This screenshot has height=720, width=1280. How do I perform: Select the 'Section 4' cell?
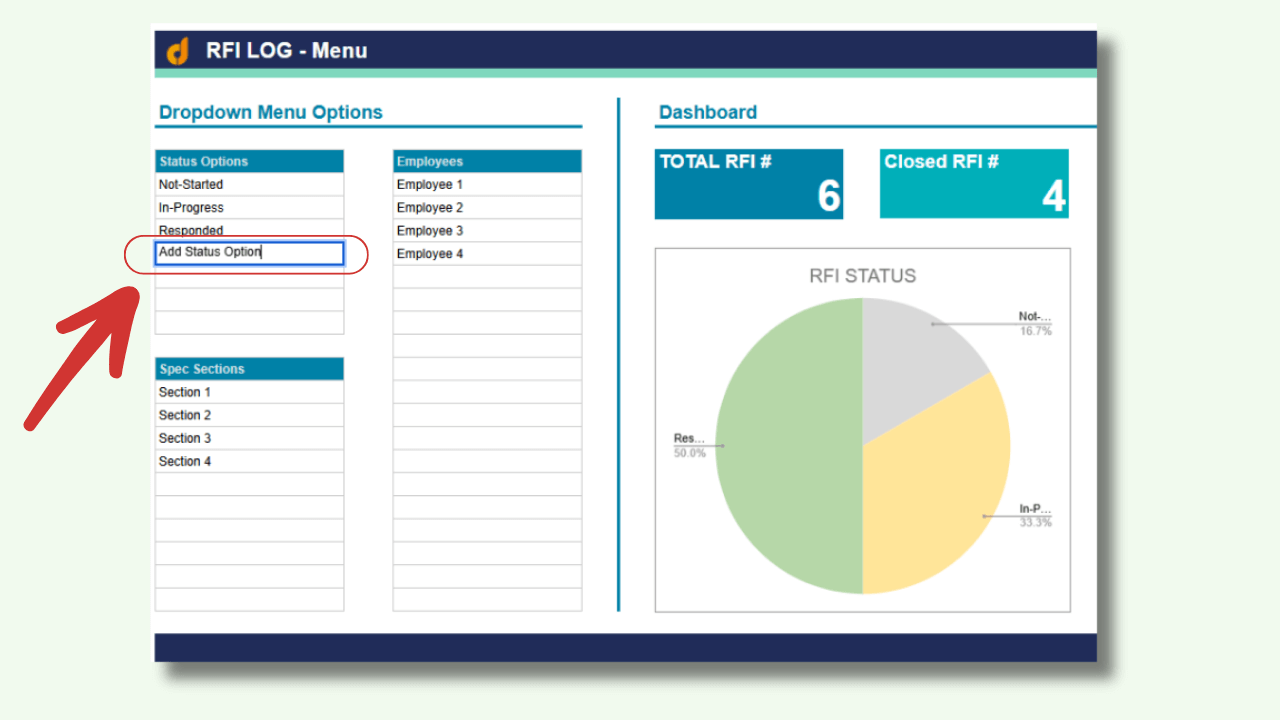point(250,461)
